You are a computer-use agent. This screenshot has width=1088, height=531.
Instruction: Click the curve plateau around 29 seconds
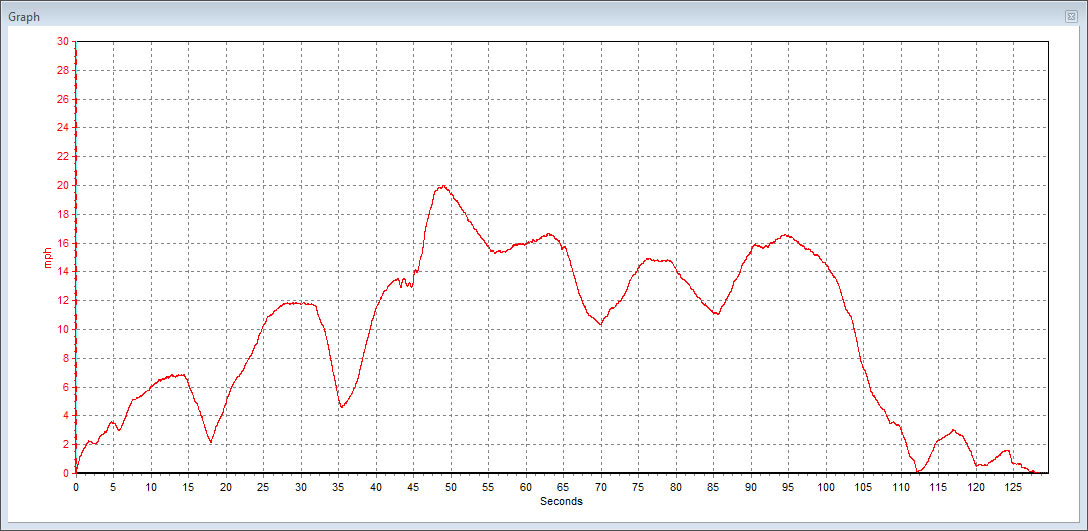pyautogui.click(x=293, y=303)
